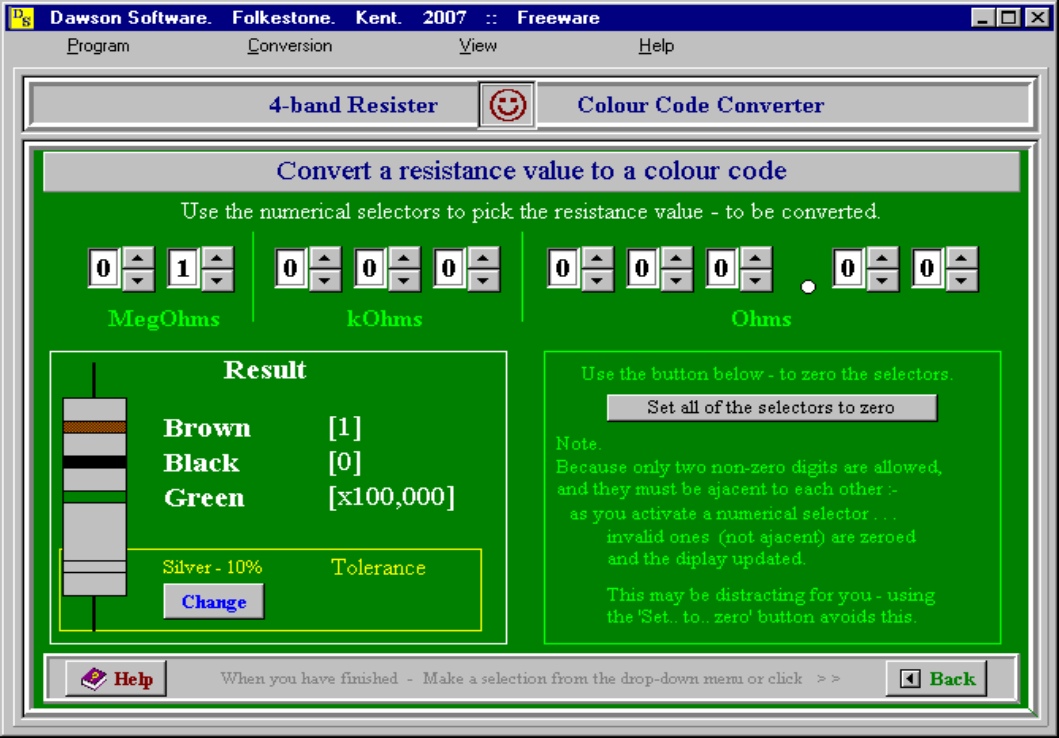Open the Help menu
The height and width of the screenshot is (738, 1059).
[656, 46]
